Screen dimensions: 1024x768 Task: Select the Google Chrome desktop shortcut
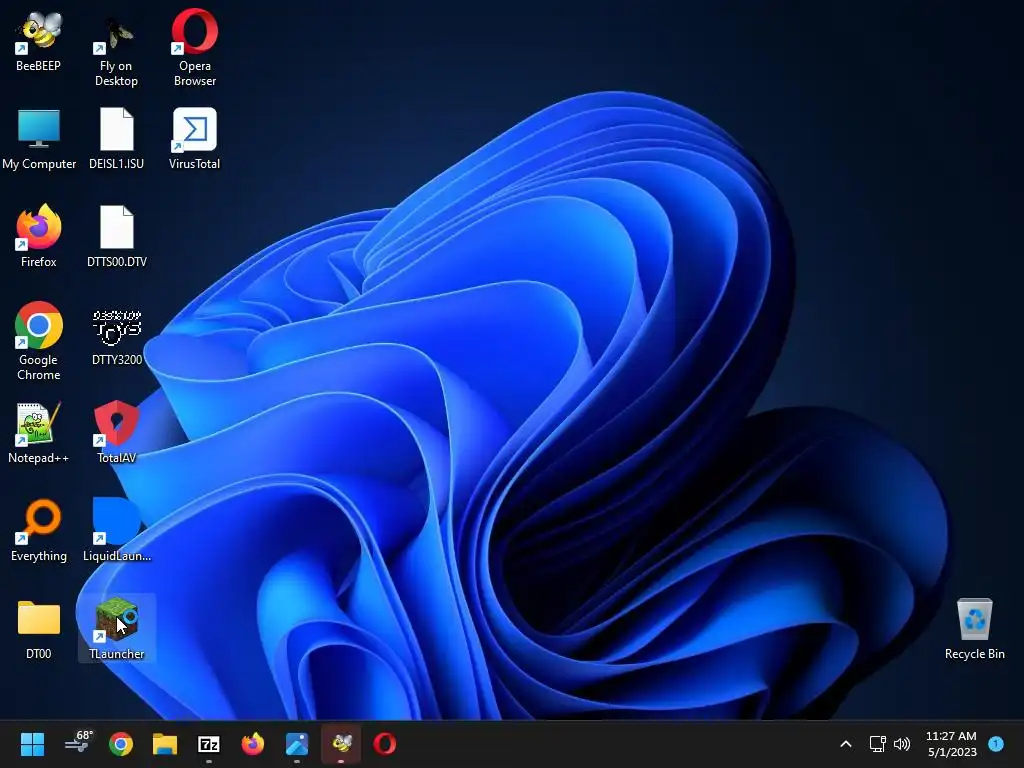[x=39, y=342]
